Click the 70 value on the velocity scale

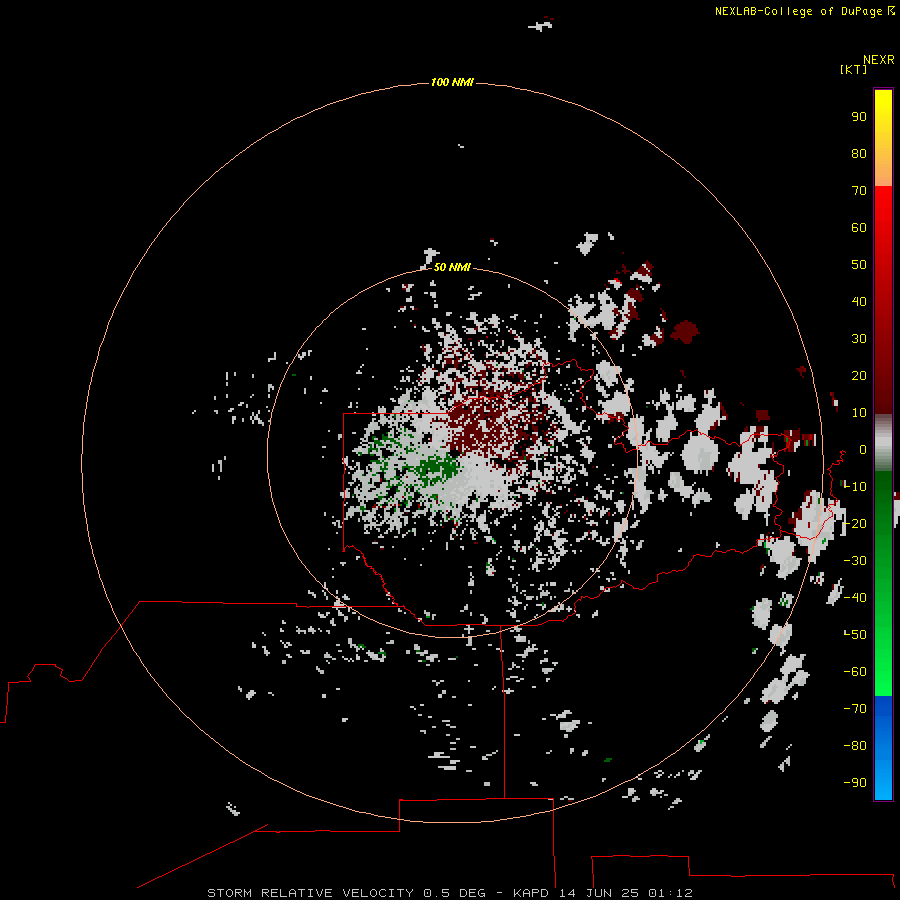click(x=859, y=191)
